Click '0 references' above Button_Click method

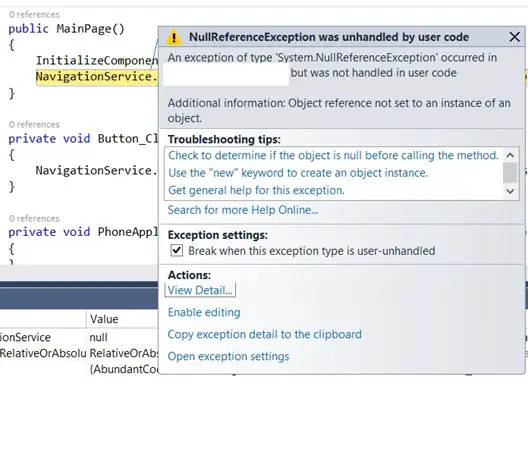(34, 125)
